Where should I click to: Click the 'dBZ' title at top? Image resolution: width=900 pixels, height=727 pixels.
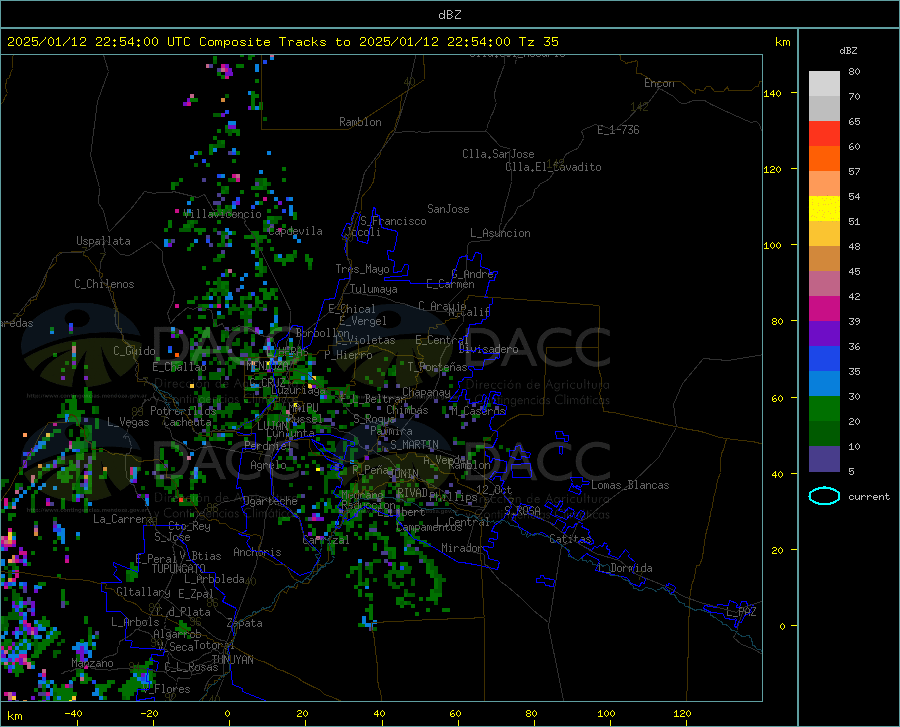(x=449, y=15)
